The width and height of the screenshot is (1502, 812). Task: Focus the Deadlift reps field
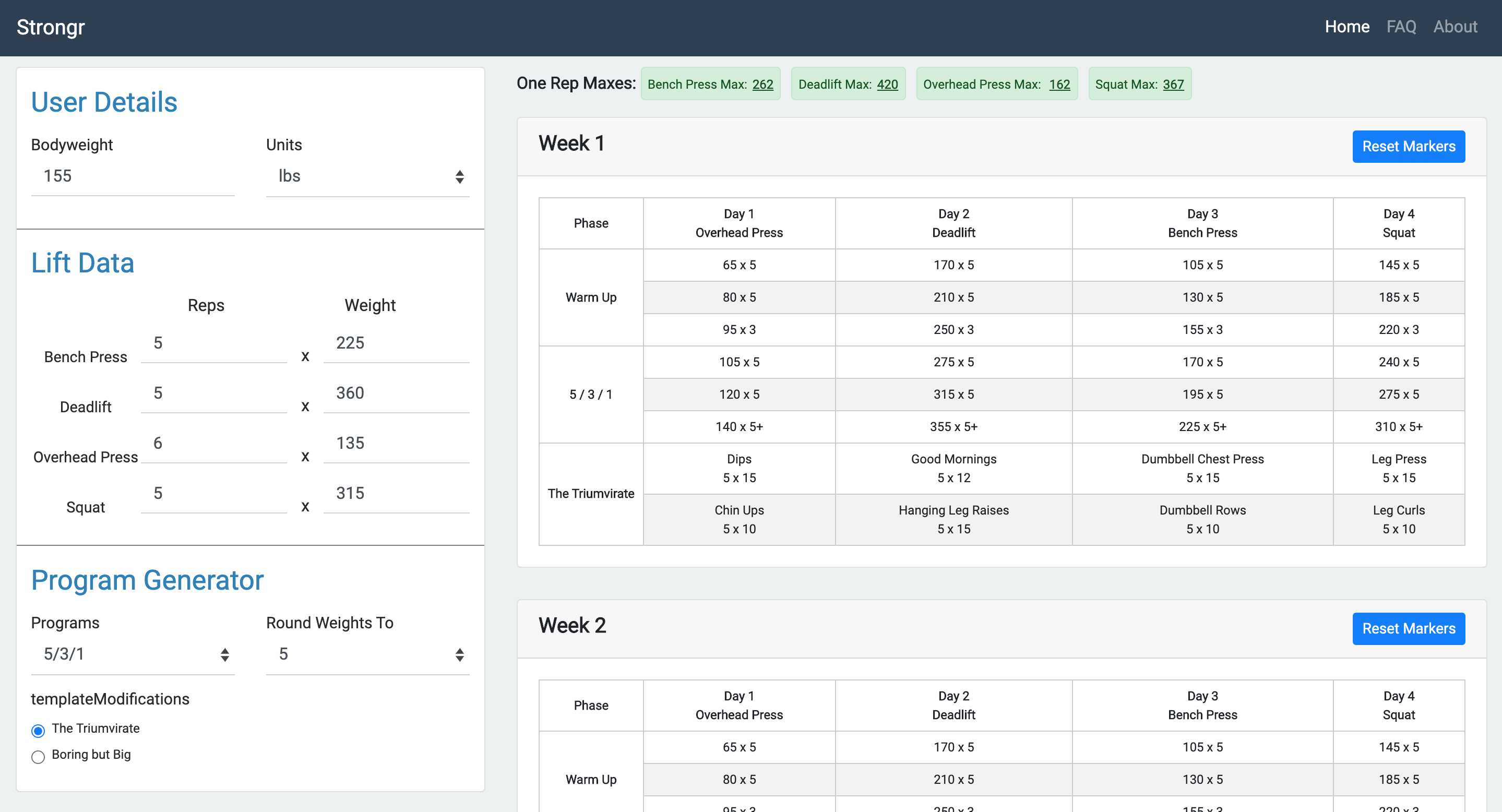pyautogui.click(x=214, y=393)
